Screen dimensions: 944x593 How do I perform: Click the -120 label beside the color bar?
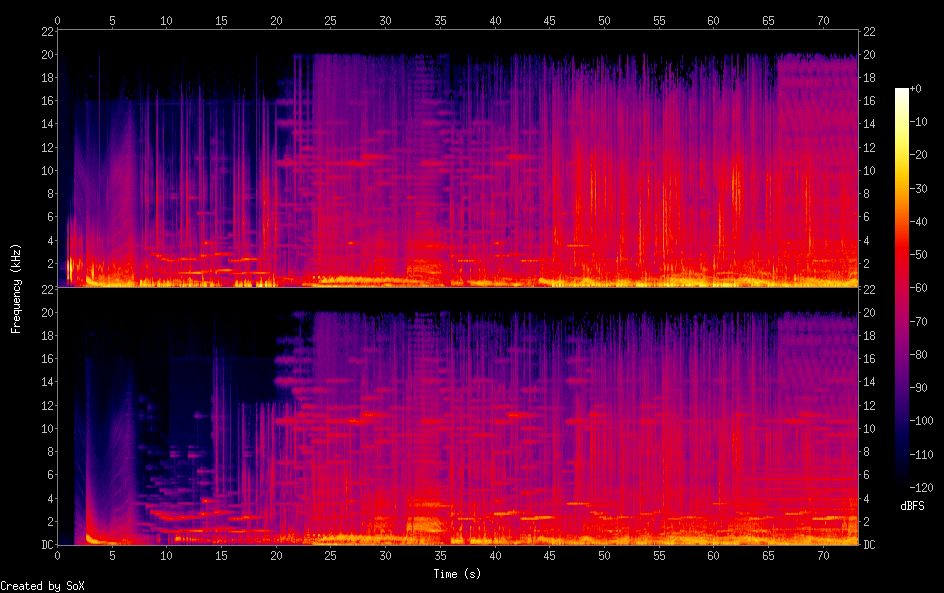[926, 487]
